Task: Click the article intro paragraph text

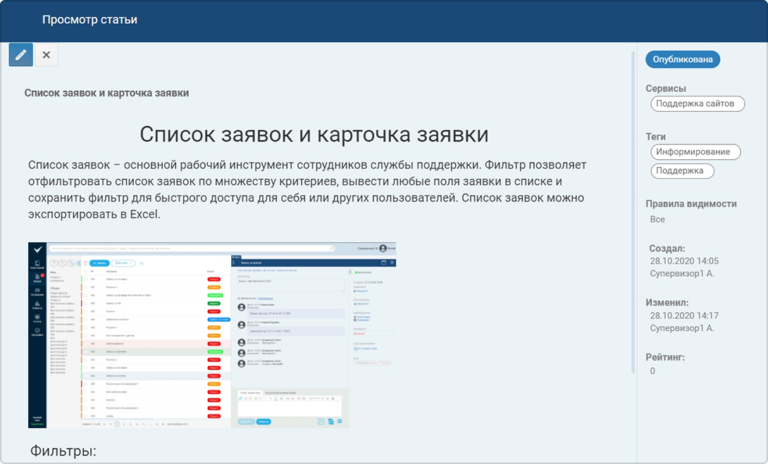Action: click(x=307, y=190)
